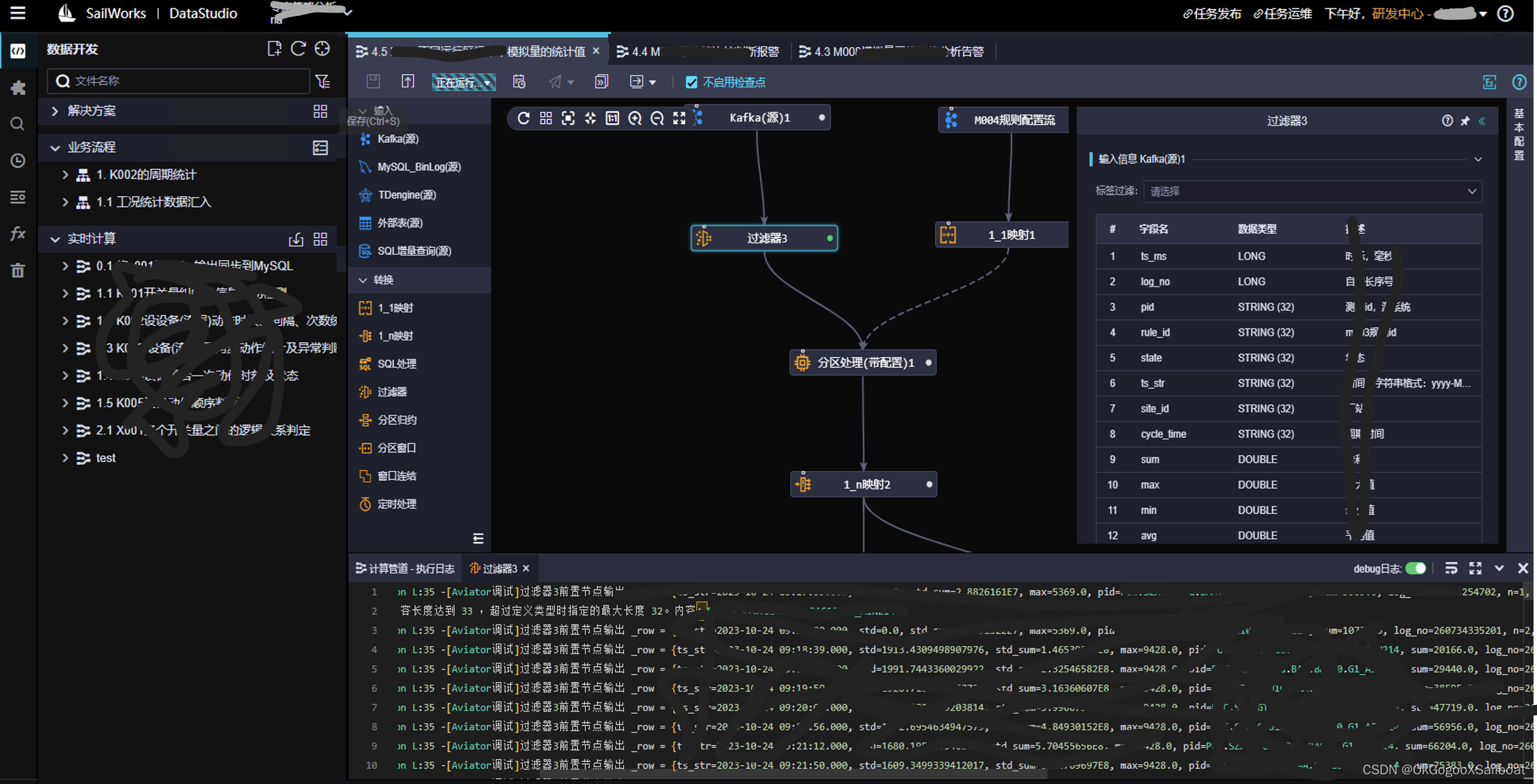This screenshot has width=1537, height=784.
Task: Open the 正在运行 status dropdown
Action: 463,82
